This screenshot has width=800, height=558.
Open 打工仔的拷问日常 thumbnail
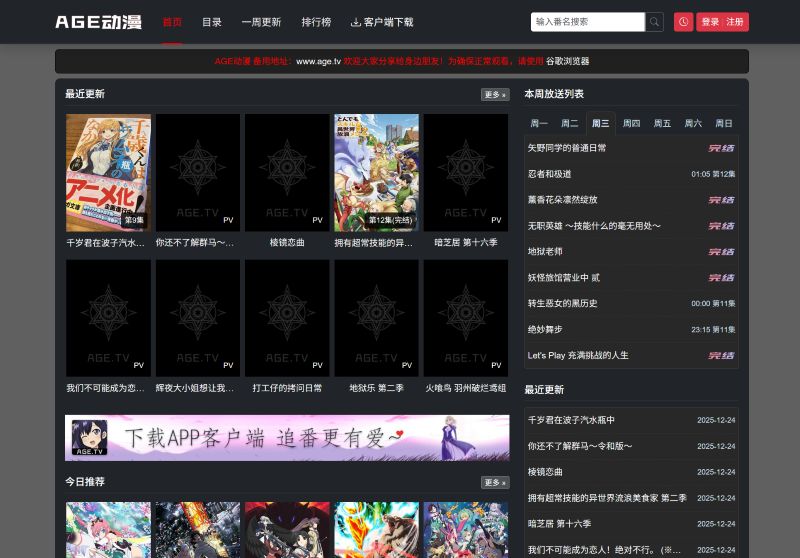tap(287, 318)
